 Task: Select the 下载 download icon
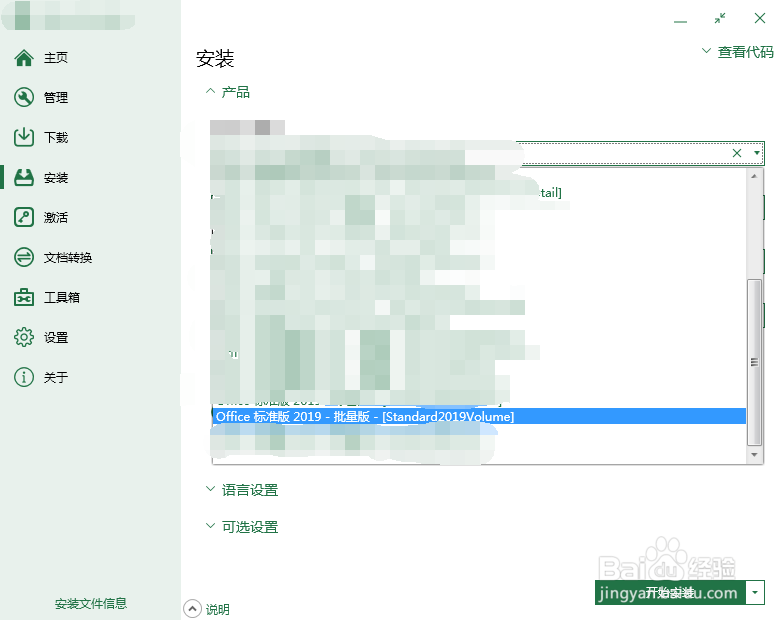(24, 137)
